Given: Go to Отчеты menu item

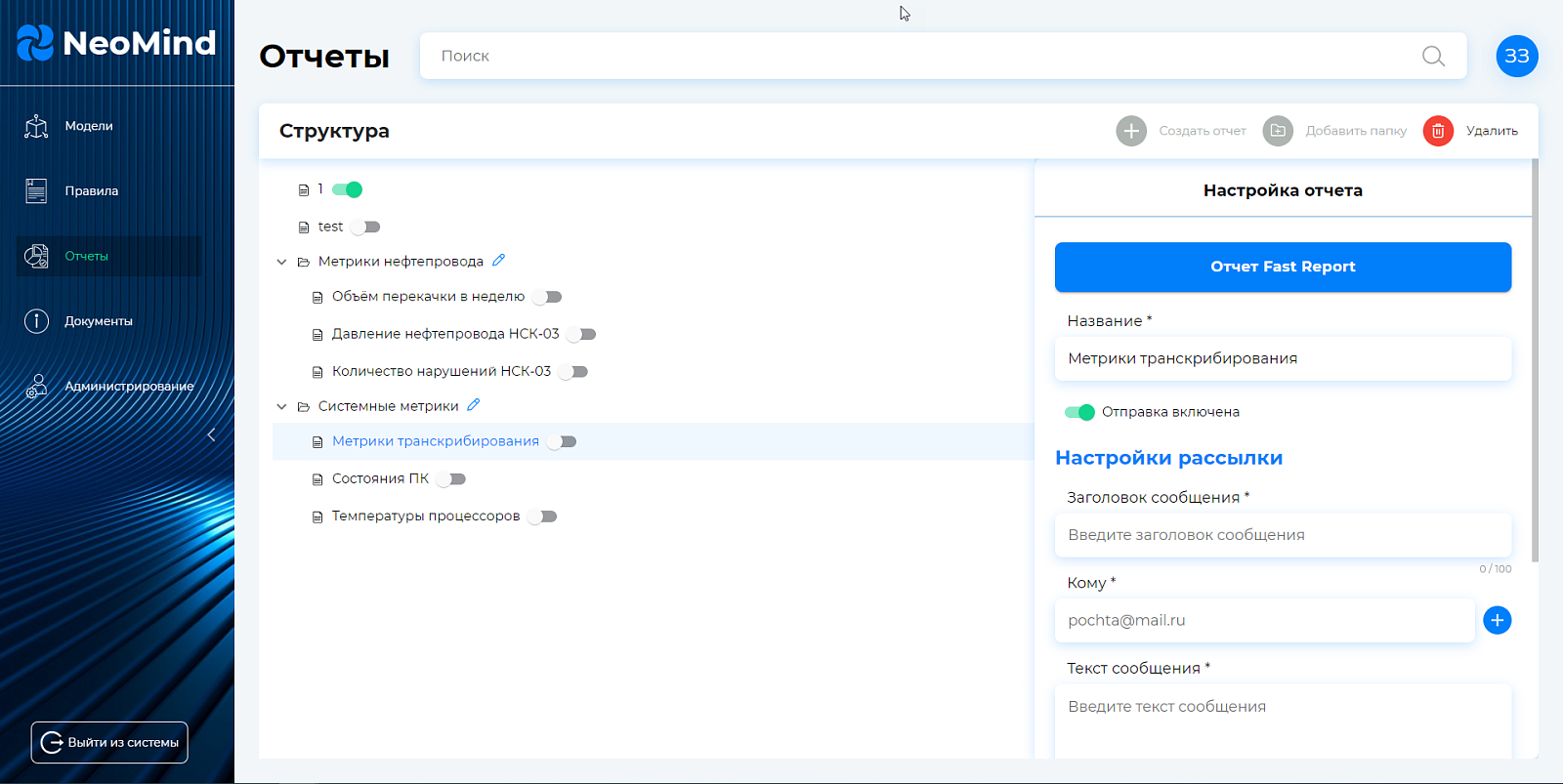Looking at the screenshot, I should pos(87,256).
